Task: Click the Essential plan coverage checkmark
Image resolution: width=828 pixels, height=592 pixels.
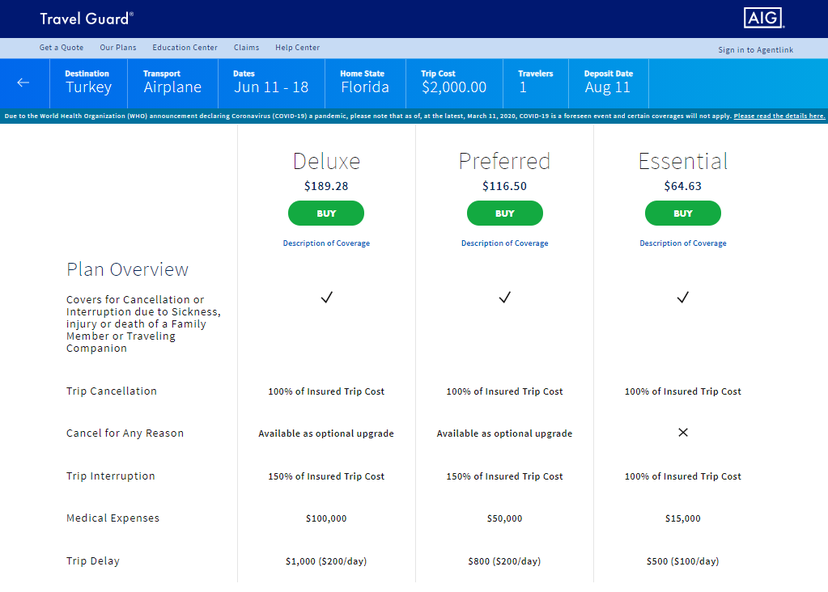Action: [683, 297]
